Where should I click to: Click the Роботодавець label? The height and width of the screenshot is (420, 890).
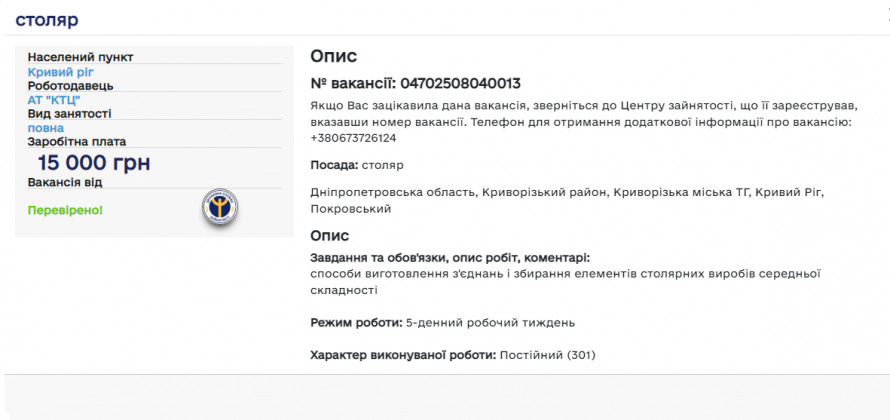(70, 86)
